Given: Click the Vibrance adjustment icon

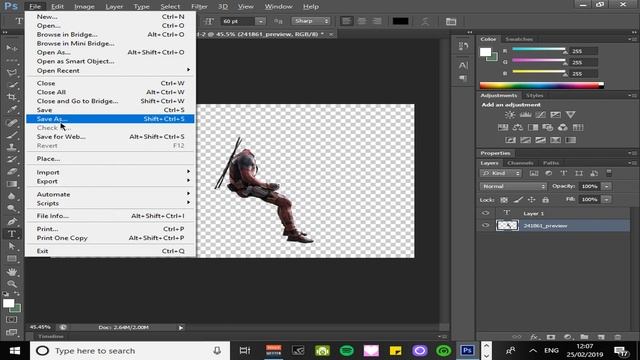Looking at the screenshot, I should pos(571,115).
